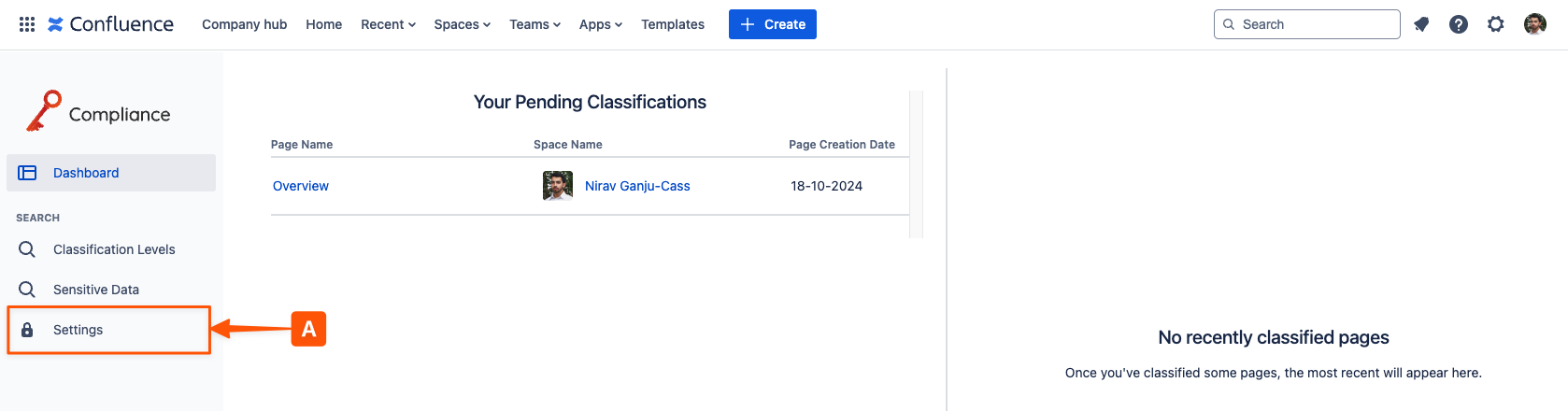Expand the Teams dropdown
Screen dimensions: 1568x411
click(x=535, y=24)
